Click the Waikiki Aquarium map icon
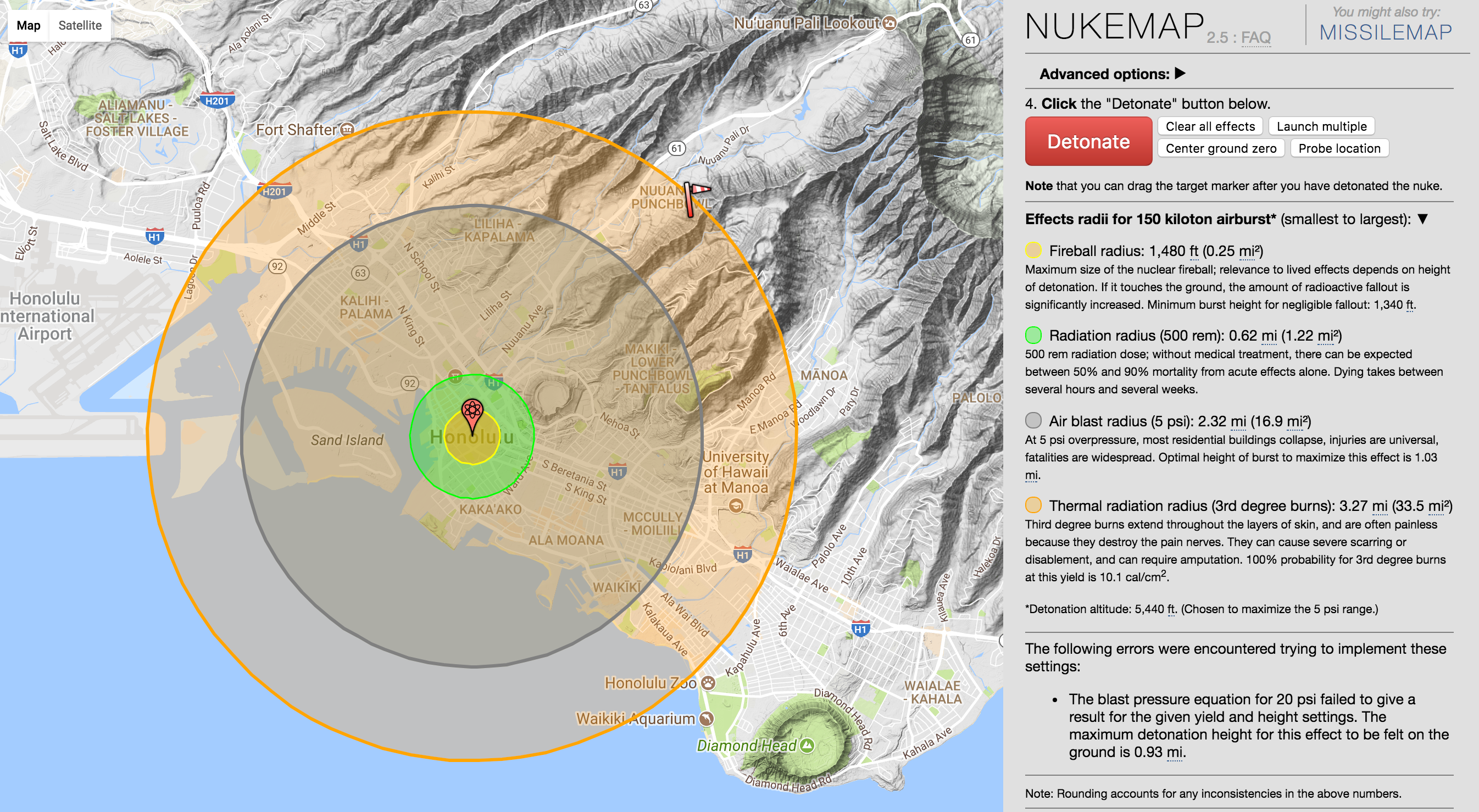This screenshot has width=1479, height=812. coord(706,719)
